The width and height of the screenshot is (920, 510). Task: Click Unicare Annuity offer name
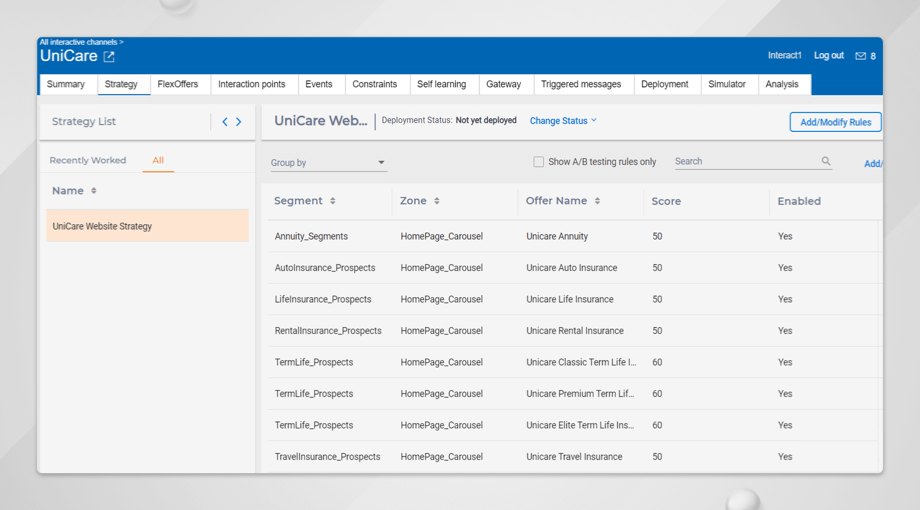point(557,237)
